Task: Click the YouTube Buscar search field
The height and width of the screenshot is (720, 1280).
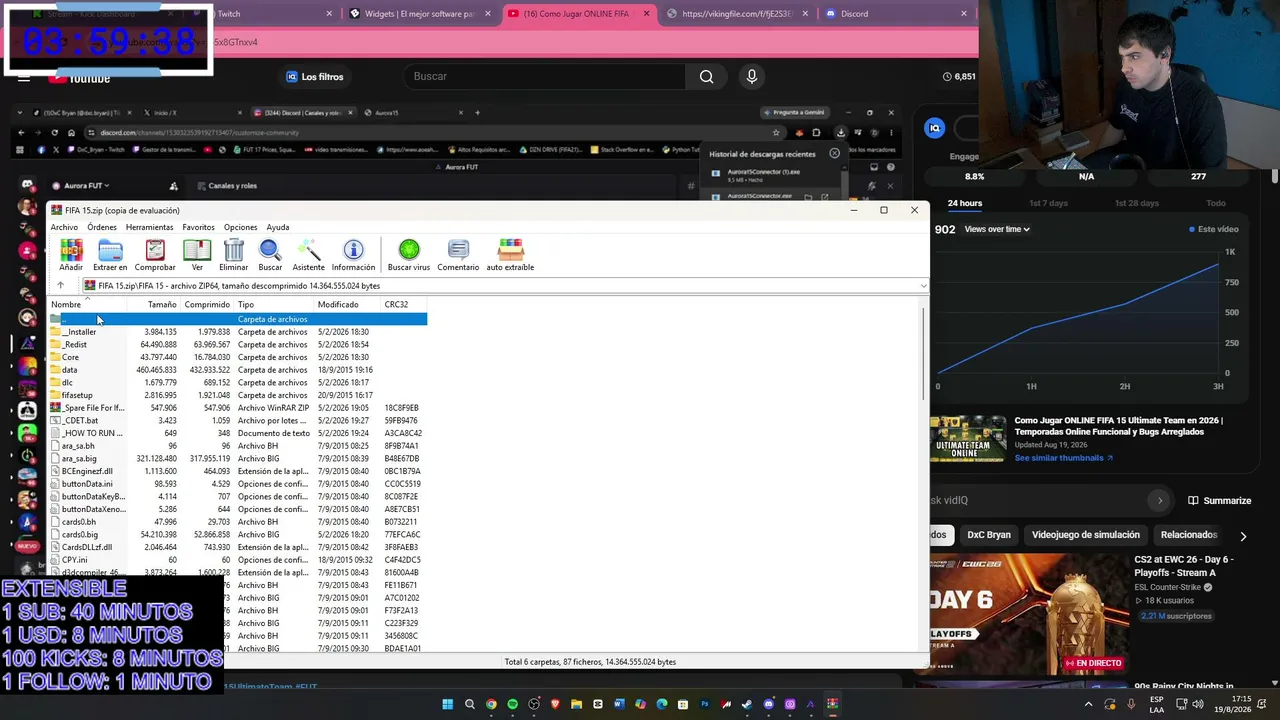Action: coord(546,76)
